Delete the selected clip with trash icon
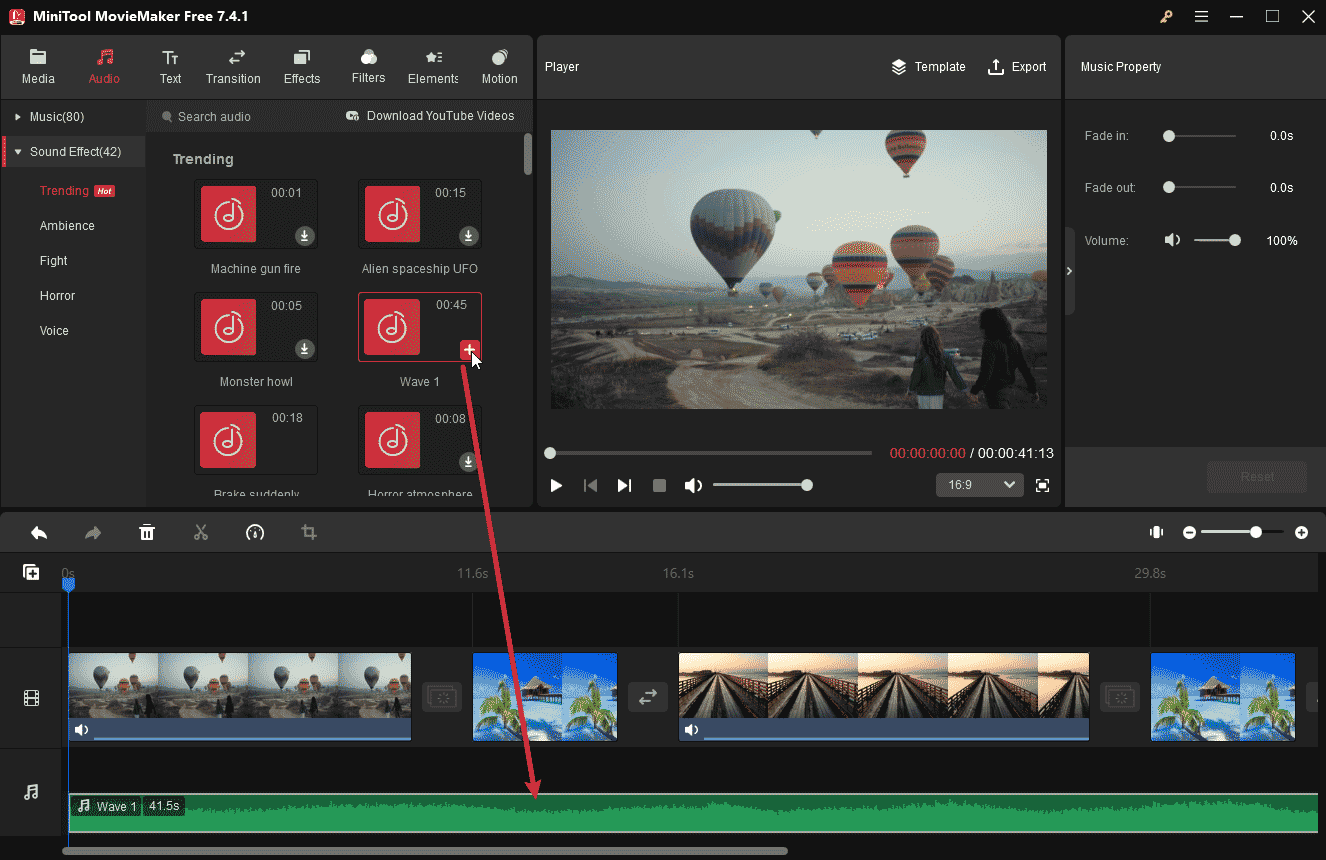 coord(147,533)
